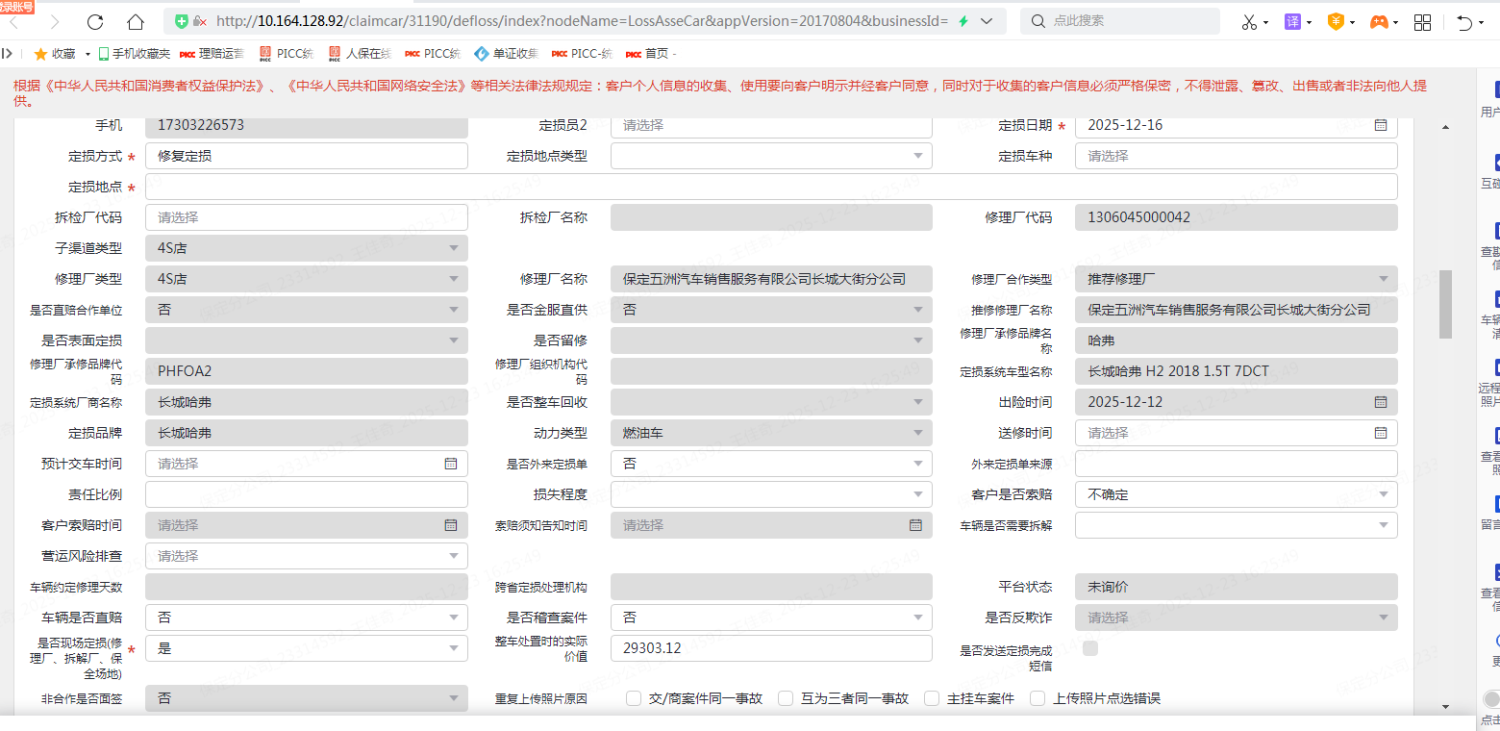This screenshot has height=731, width=1500.
Task: Open the 手机收藏夹 bookmark folder
Action: 132,54
